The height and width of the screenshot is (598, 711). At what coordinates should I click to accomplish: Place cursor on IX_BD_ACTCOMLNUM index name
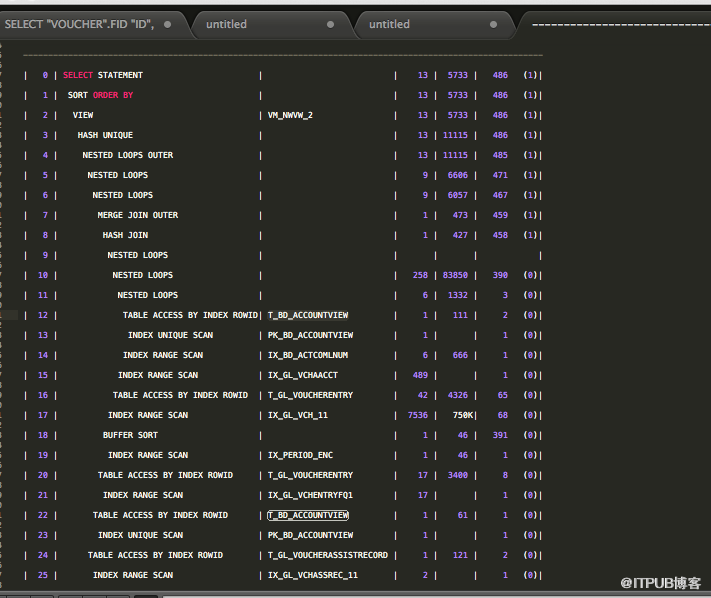click(308, 355)
